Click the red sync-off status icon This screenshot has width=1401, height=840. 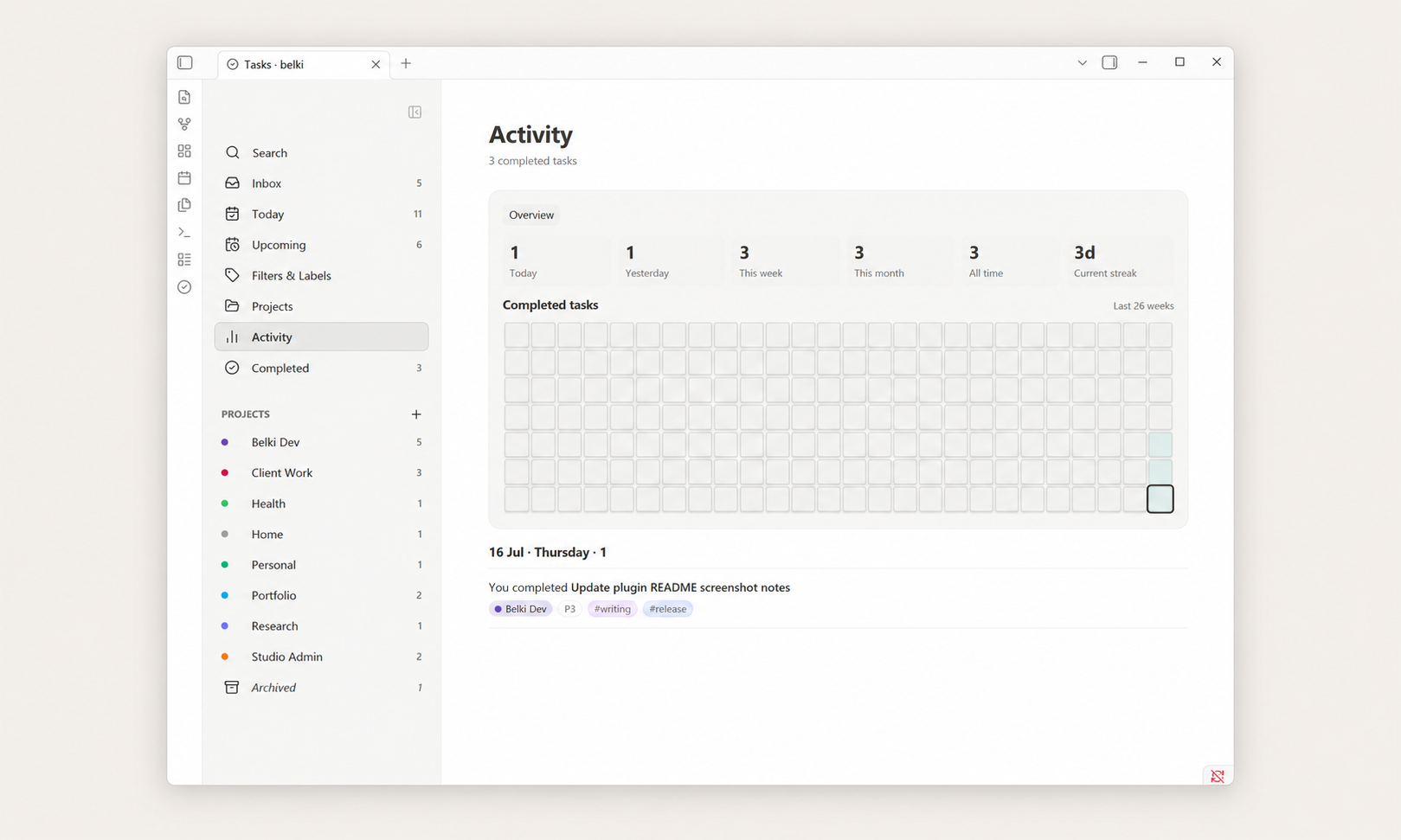pyautogui.click(x=1218, y=776)
